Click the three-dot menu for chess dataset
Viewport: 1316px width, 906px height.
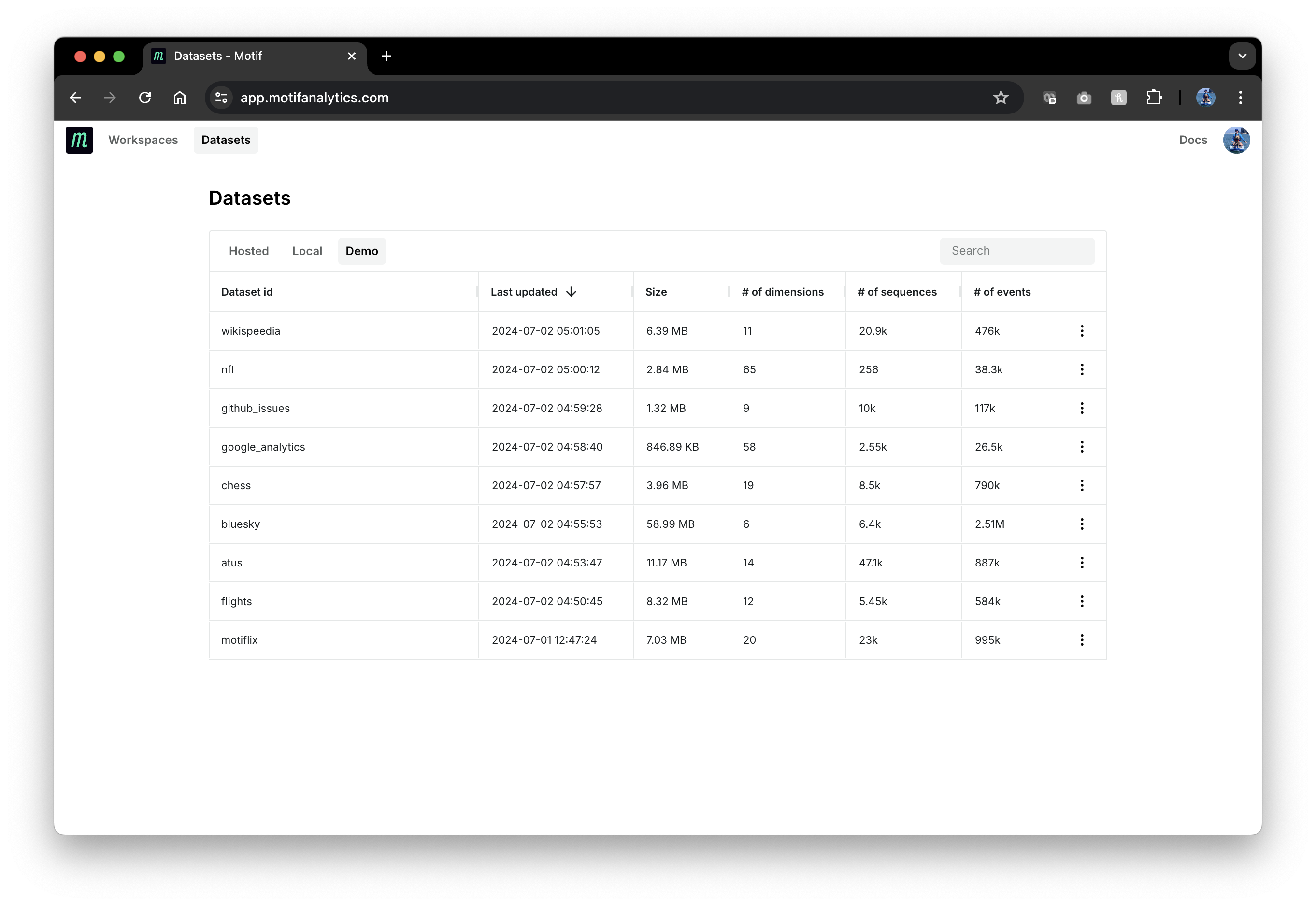(1082, 485)
